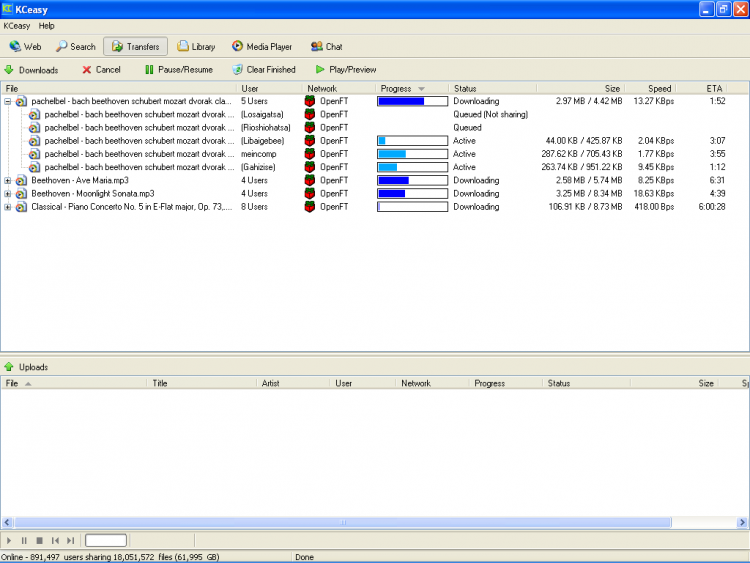Image resolution: width=750 pixels, height=563 pixels.
Task: Click the green Uploads arrow icon
Action: coord(9,367)
